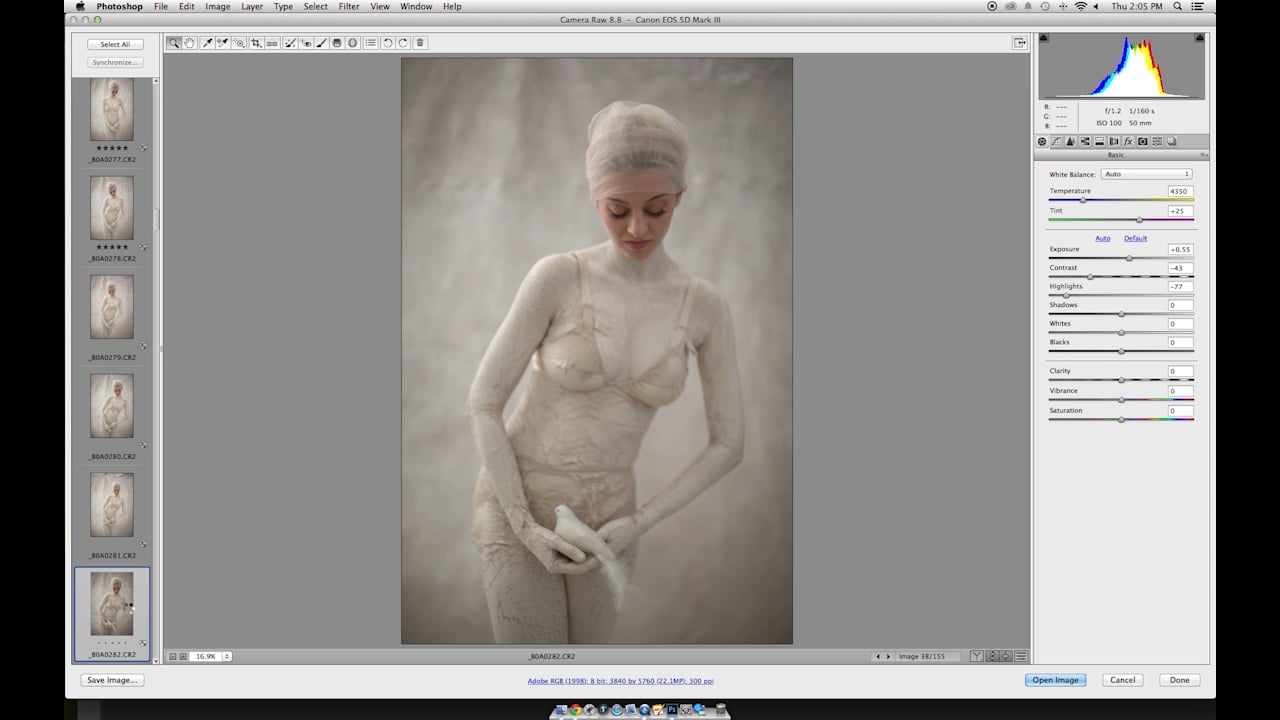Select the Straighten tool
This screenshot has width=1280, height=720.
272,43
